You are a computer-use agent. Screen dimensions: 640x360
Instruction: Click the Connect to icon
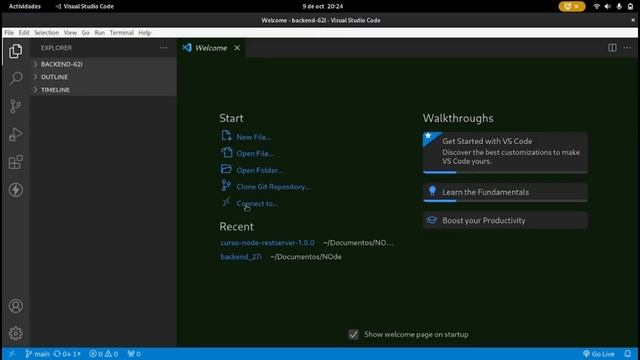pyautogui.click(x=226, y=202)
